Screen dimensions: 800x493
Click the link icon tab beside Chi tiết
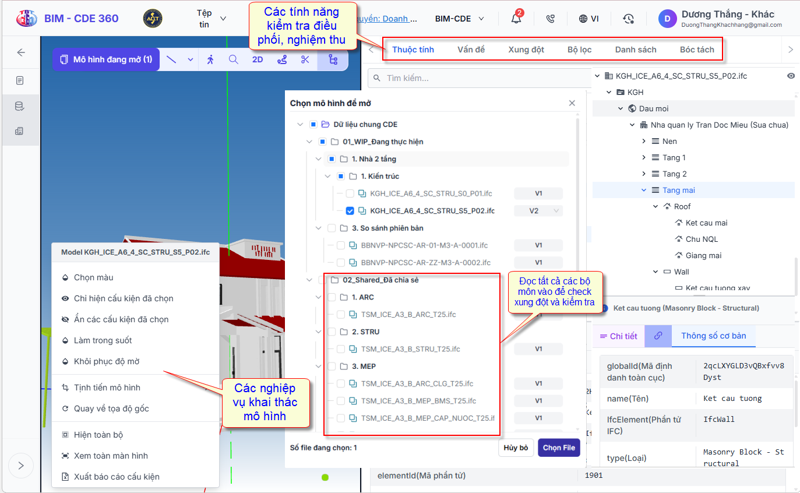pyautogui.click(x=658, y=336)
